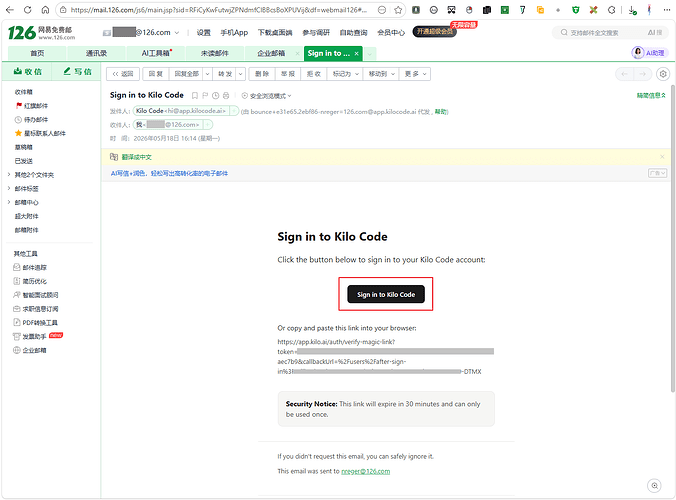This screenshot has height=500, width=676.
Task: Set a to-do reminder with clock icon
Action: (216, 96)
